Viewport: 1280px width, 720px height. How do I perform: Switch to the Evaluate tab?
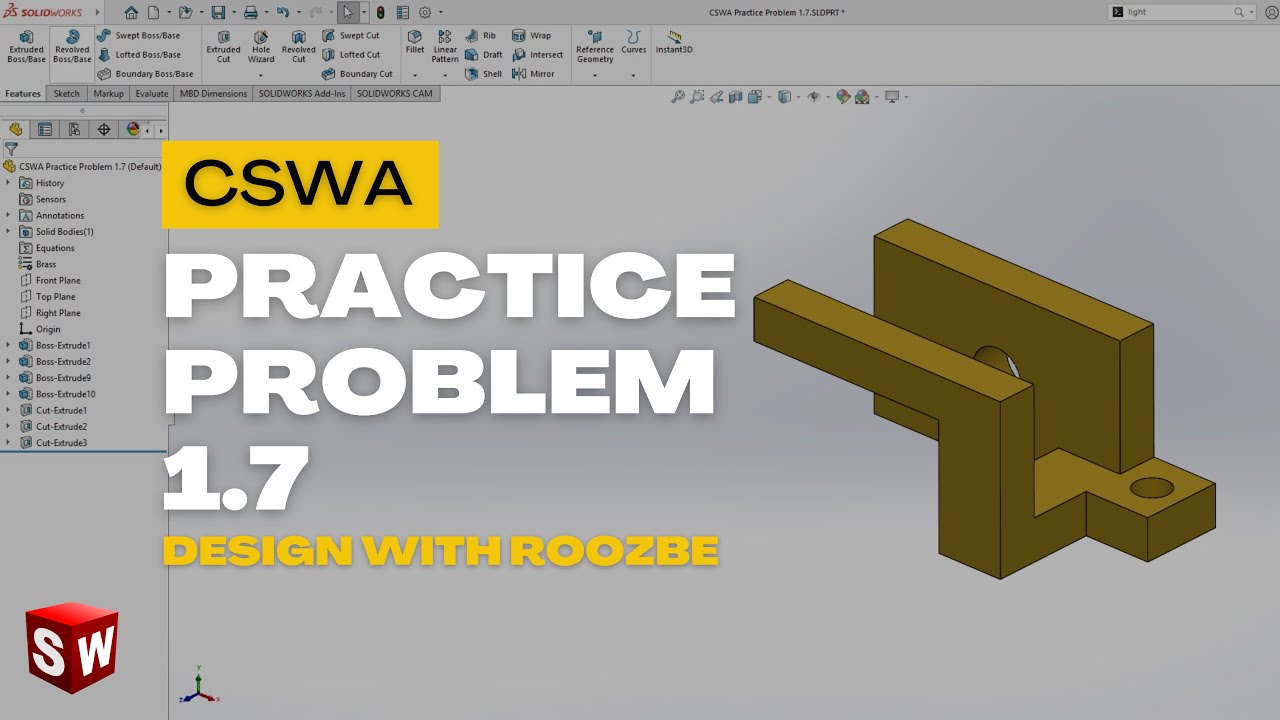point(152,94)
